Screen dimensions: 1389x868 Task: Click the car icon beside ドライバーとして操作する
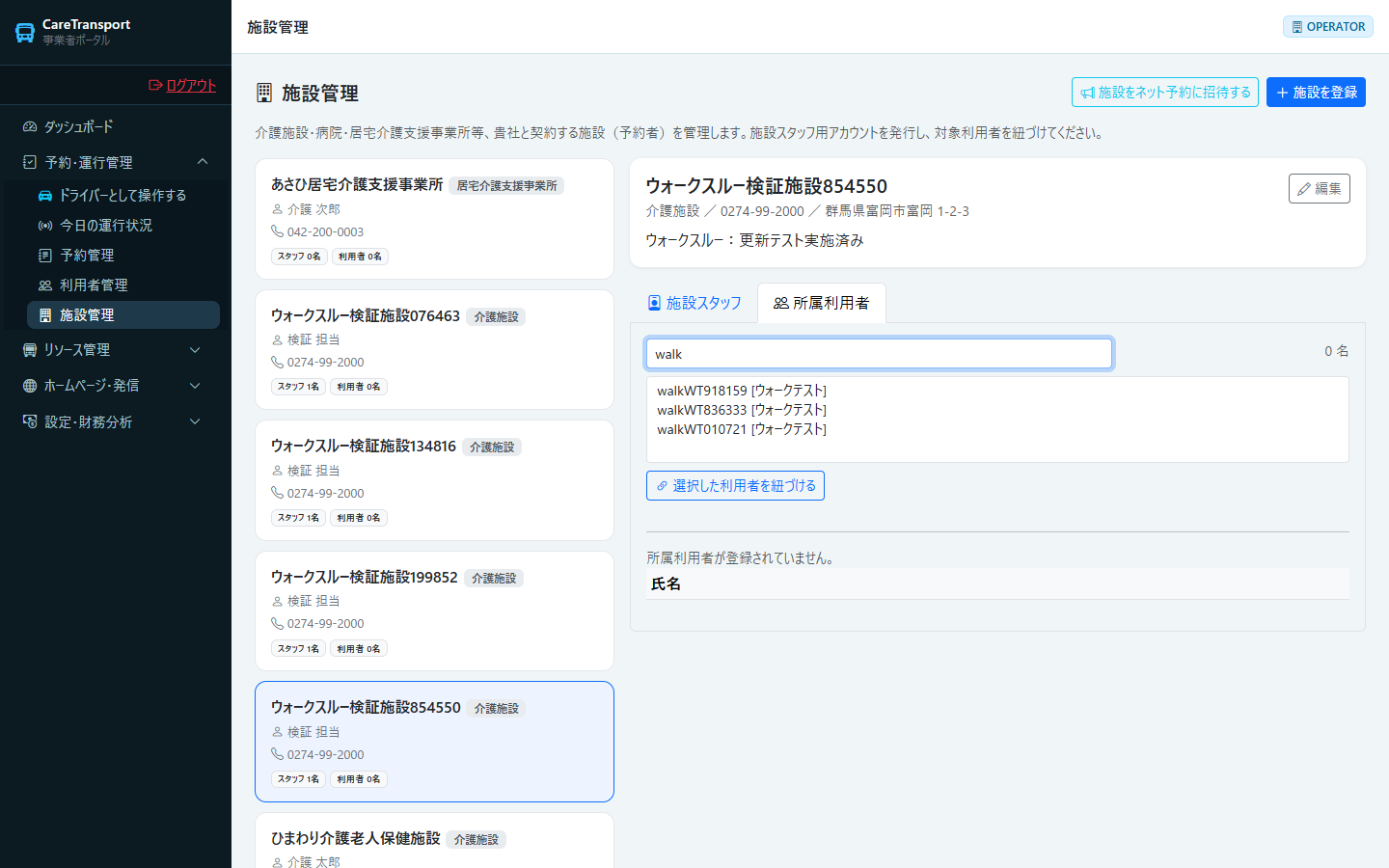click(45, 195)
